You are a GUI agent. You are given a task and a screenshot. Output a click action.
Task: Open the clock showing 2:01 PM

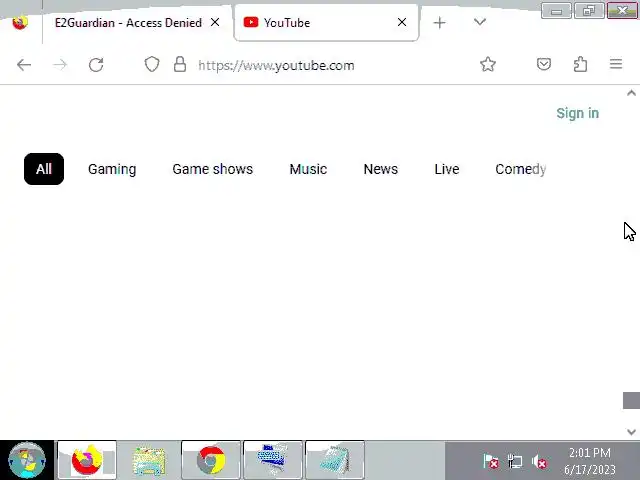[590, 461]
